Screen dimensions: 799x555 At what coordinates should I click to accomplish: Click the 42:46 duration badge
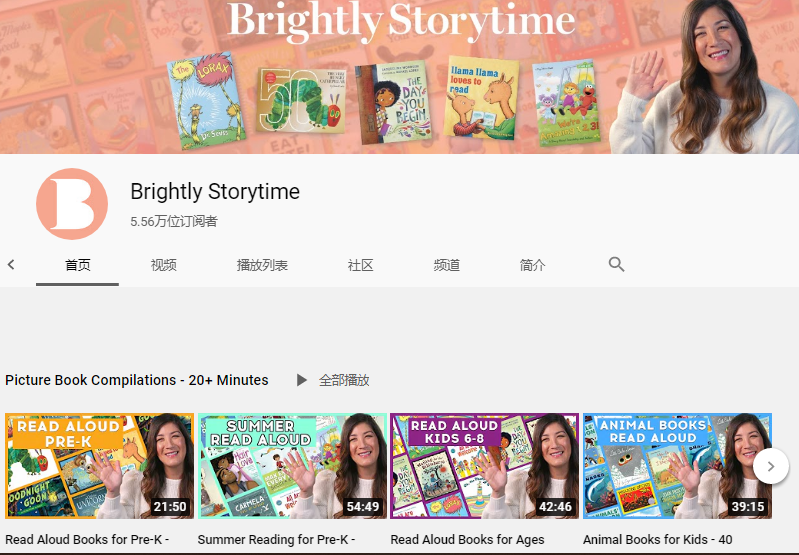[x=555, y=507]
